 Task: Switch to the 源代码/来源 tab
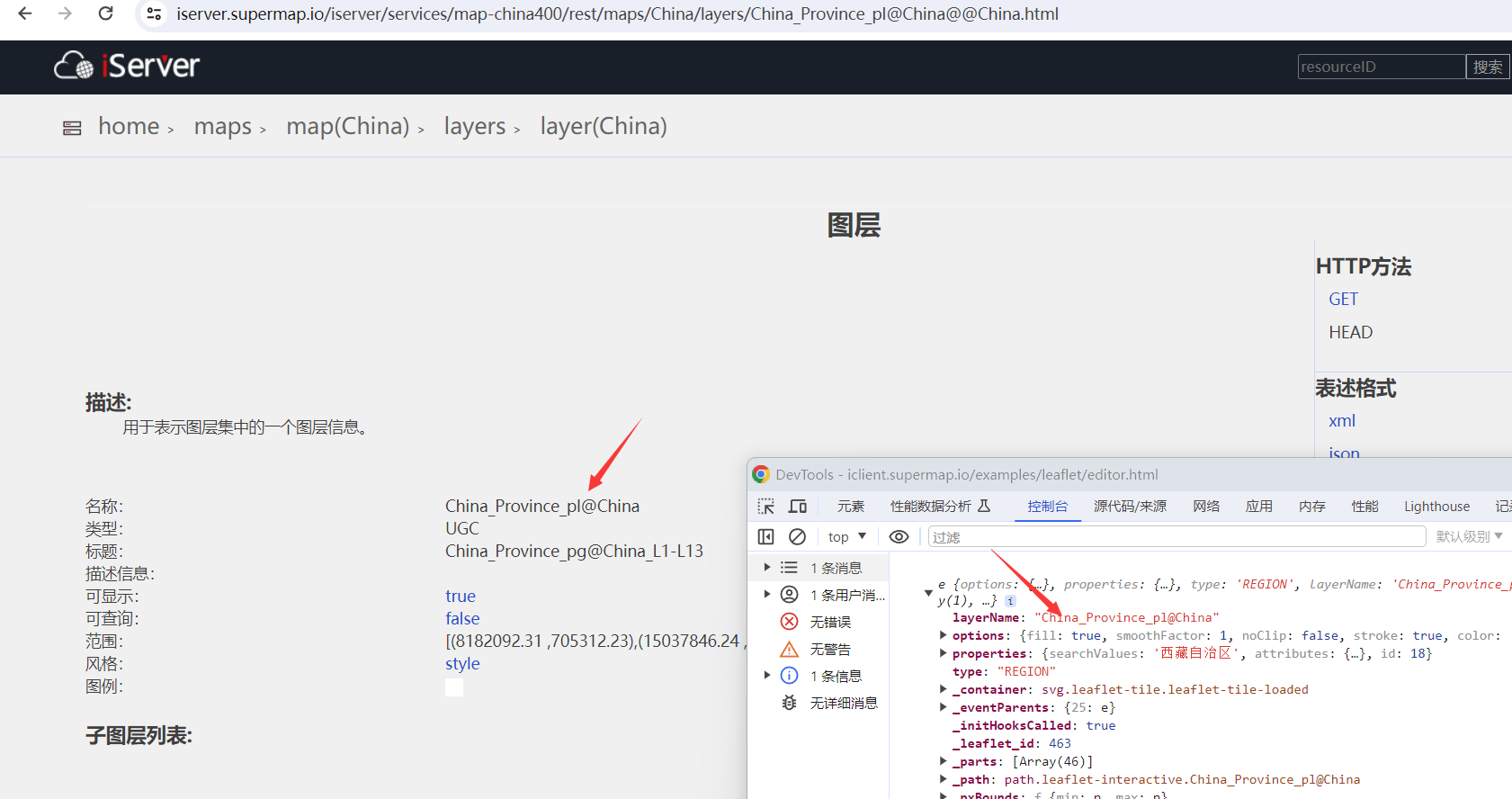pos(1130,507)
